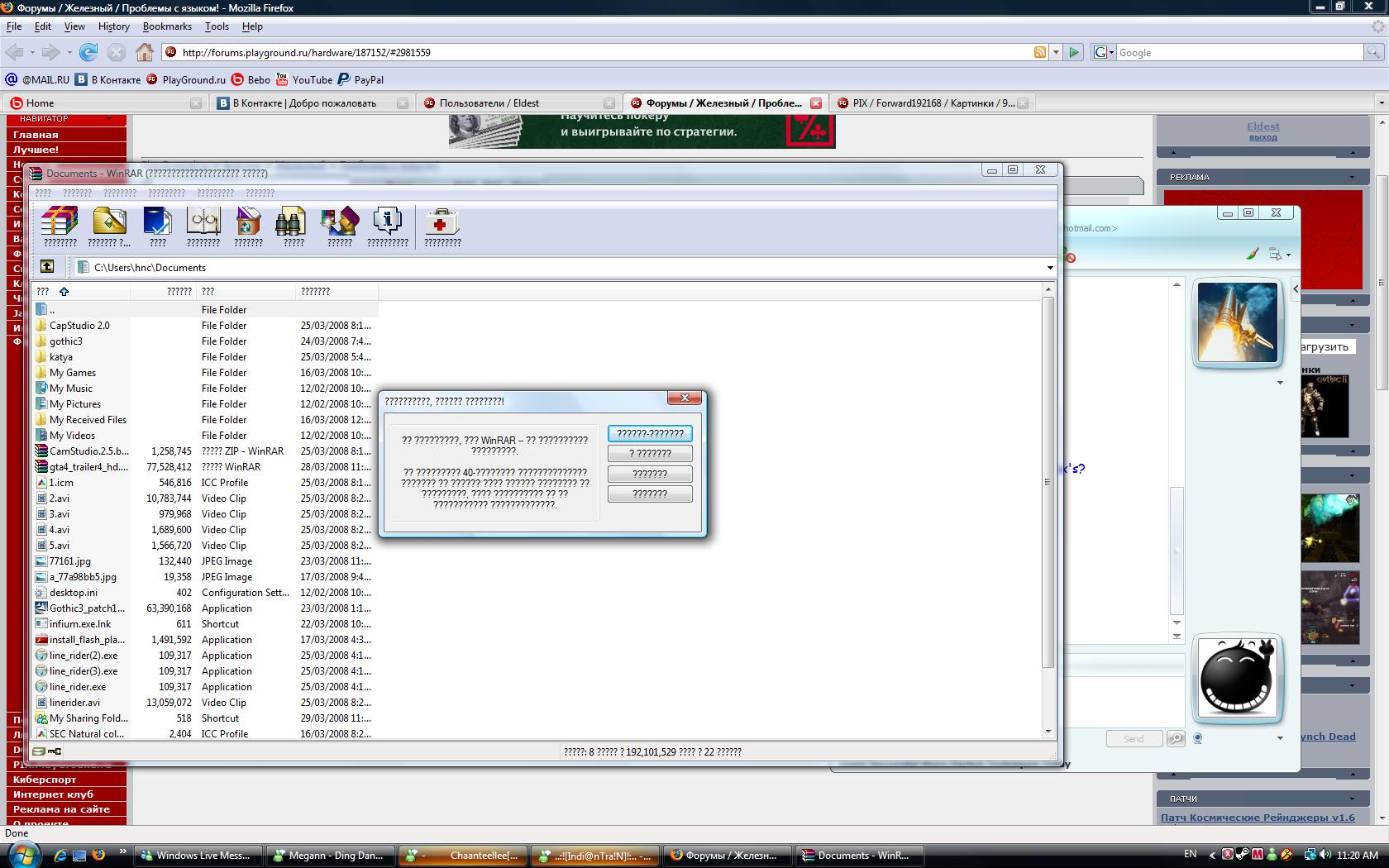Viewport: 1389px width, 868px height.
Task: Open the Google search engine selector dropdown
Action: click(1104, 52)
